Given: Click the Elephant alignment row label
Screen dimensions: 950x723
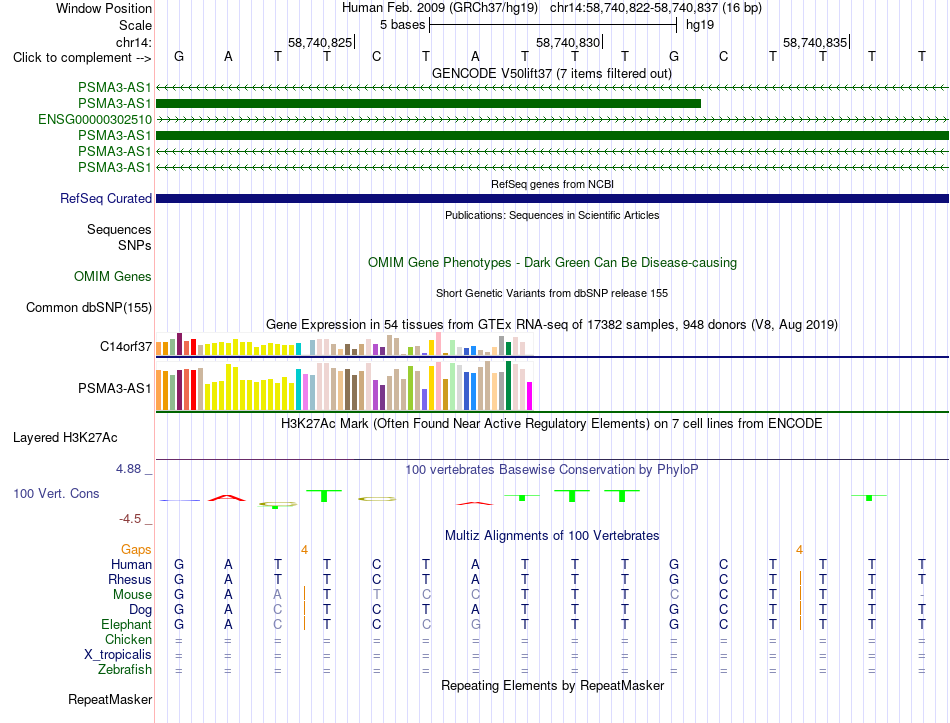Looking at the screenshot, I should click(126, 624).
